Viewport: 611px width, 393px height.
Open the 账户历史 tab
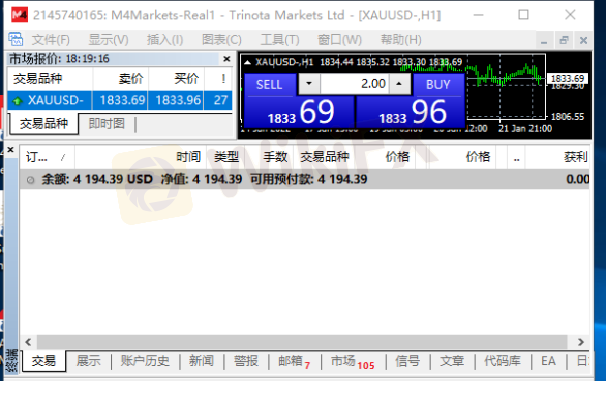click(145, 361)
